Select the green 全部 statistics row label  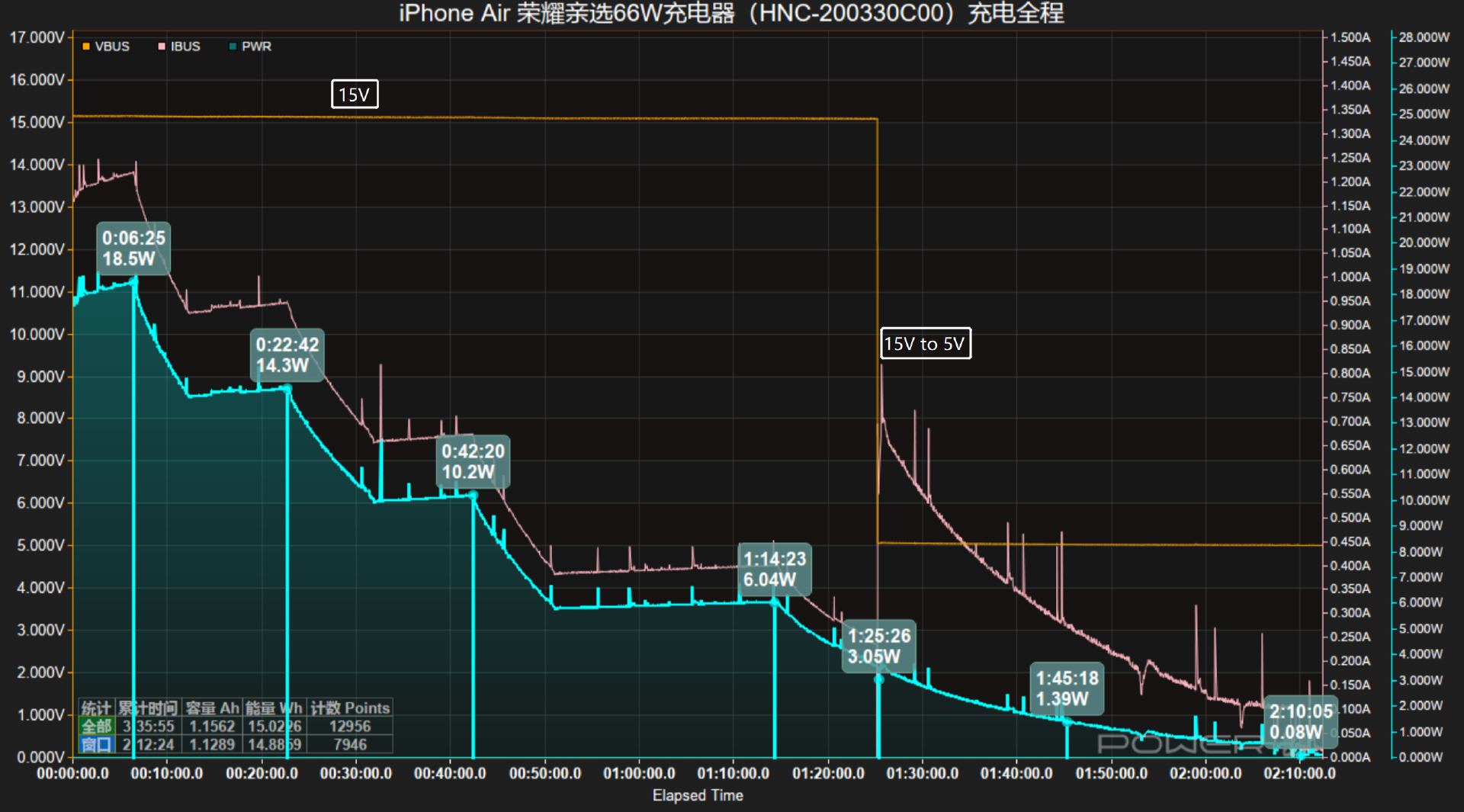click(x=97, y=726)
